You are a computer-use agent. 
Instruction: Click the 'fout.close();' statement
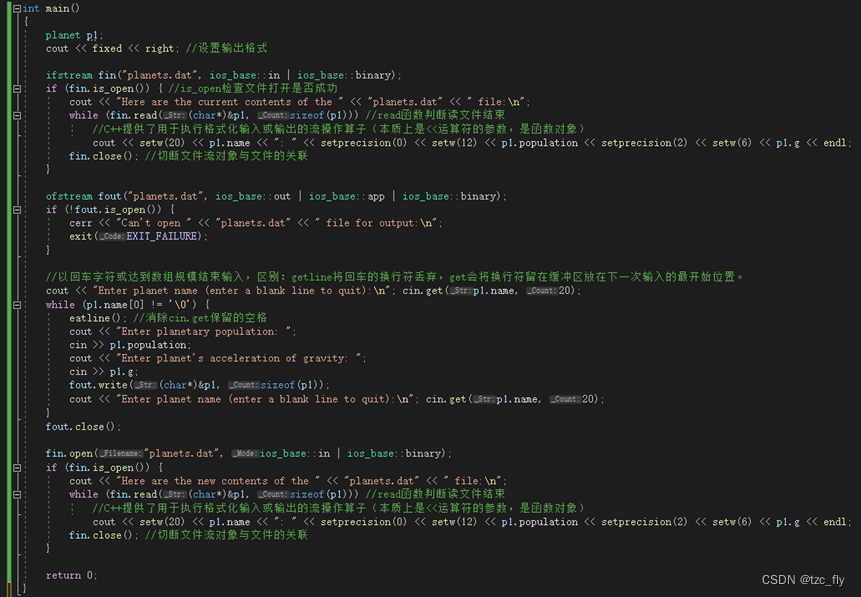coord(83,427)
